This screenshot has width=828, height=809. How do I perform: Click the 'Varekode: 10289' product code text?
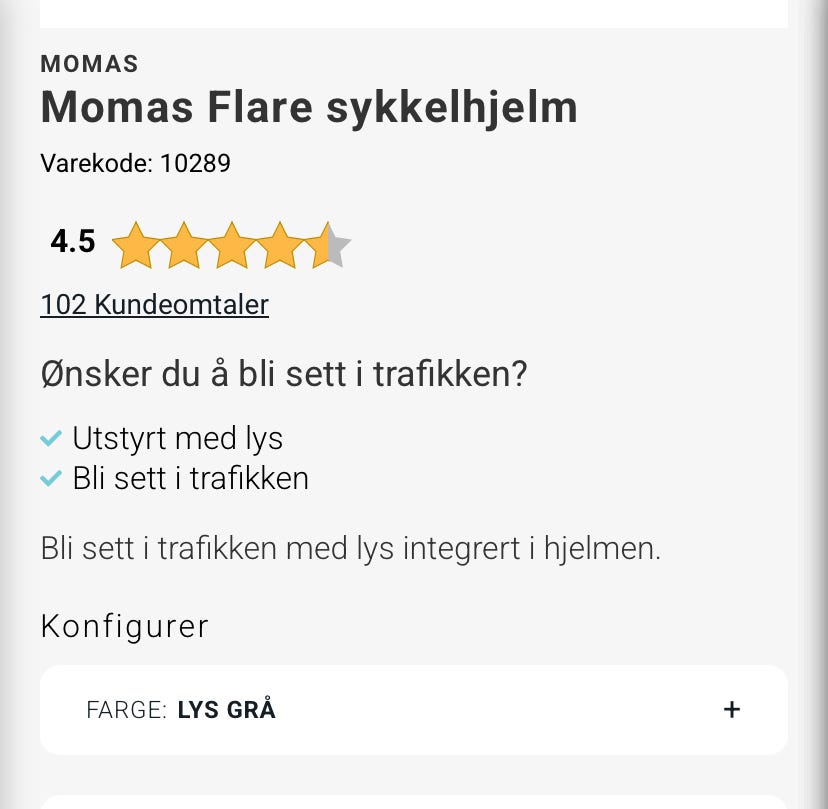point(135,163)
